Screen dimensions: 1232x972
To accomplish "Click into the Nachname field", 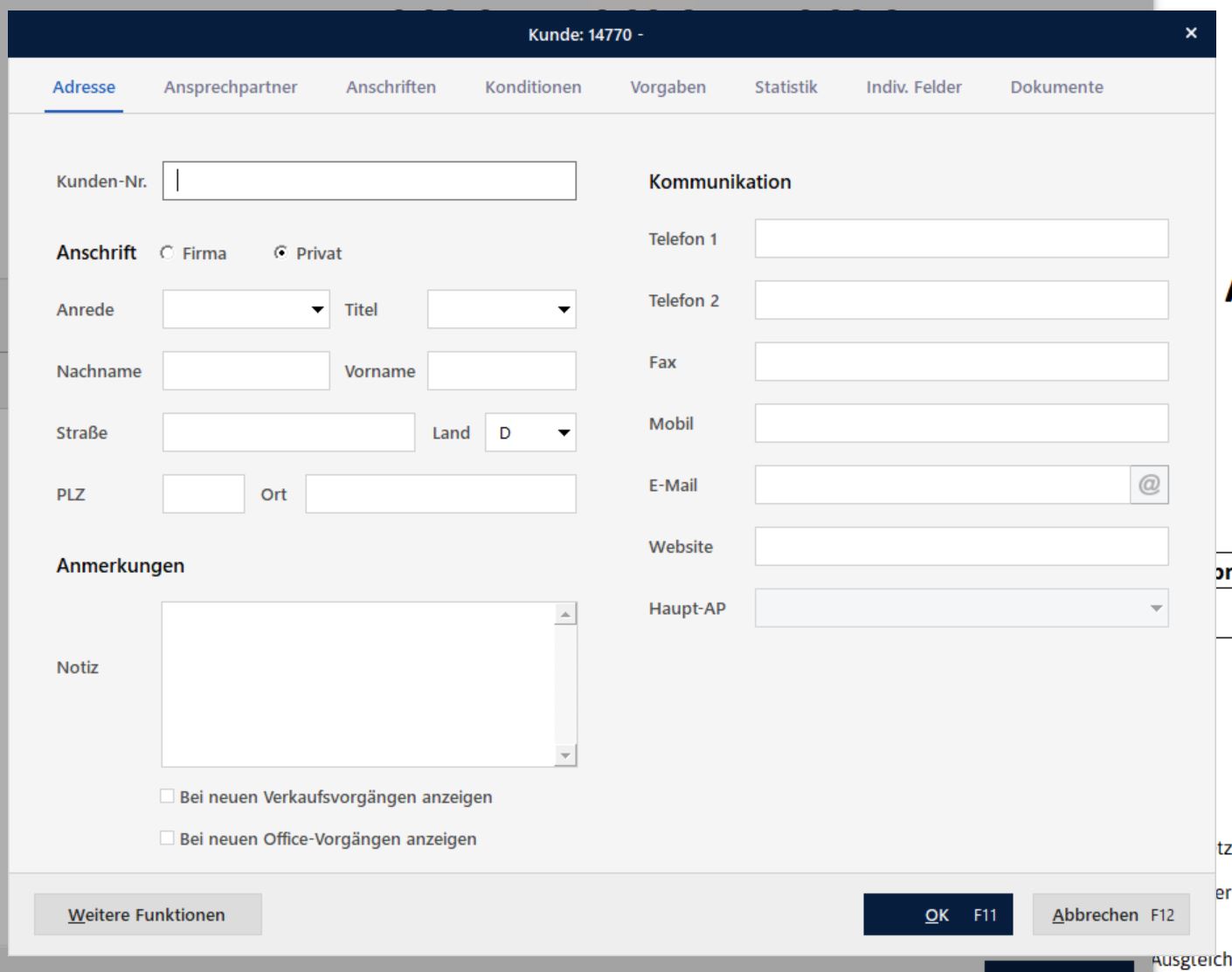I will [246, 370].
